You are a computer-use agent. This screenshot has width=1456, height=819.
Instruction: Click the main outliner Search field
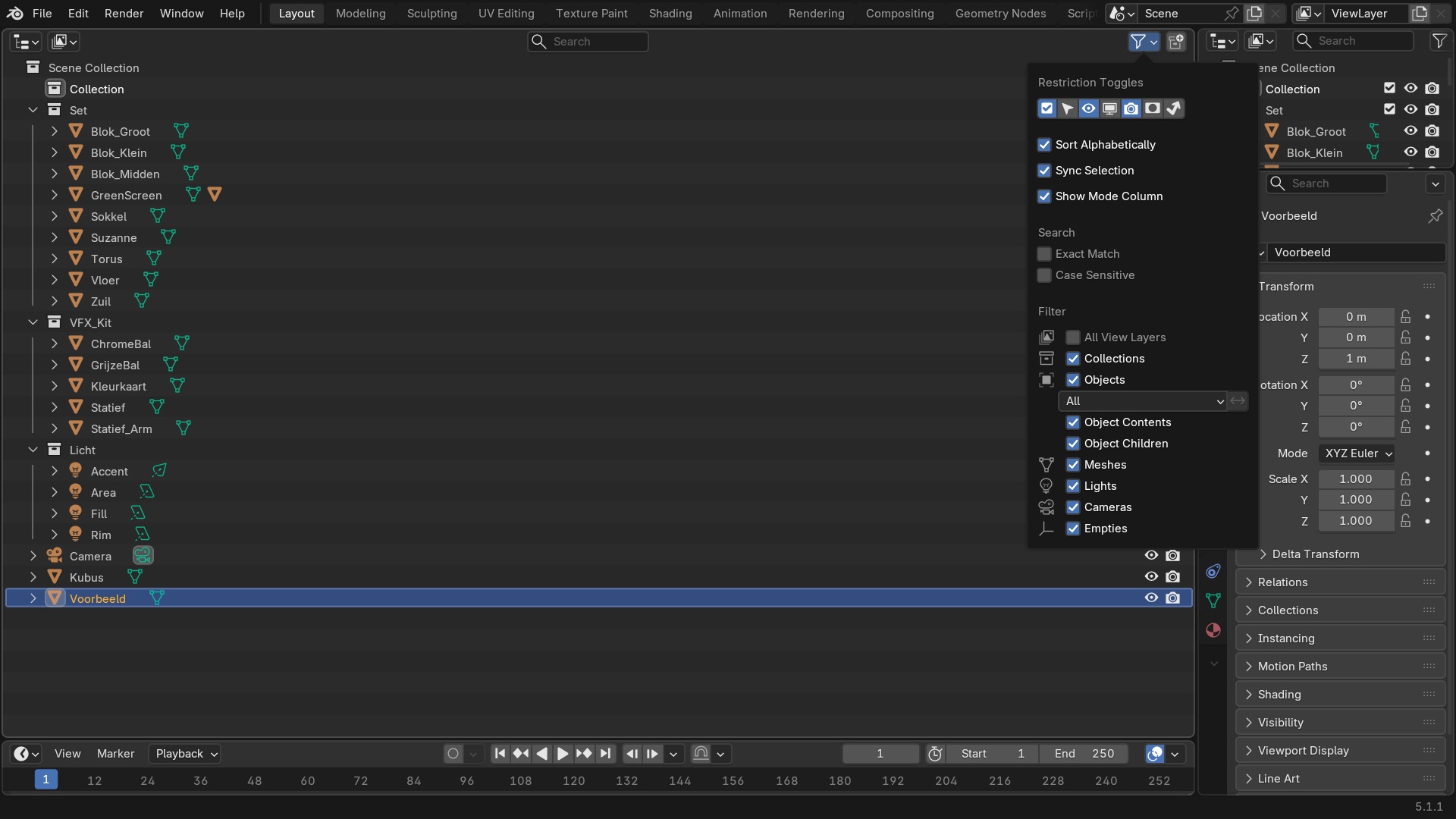pyautogui.click(x=588, y=42)
